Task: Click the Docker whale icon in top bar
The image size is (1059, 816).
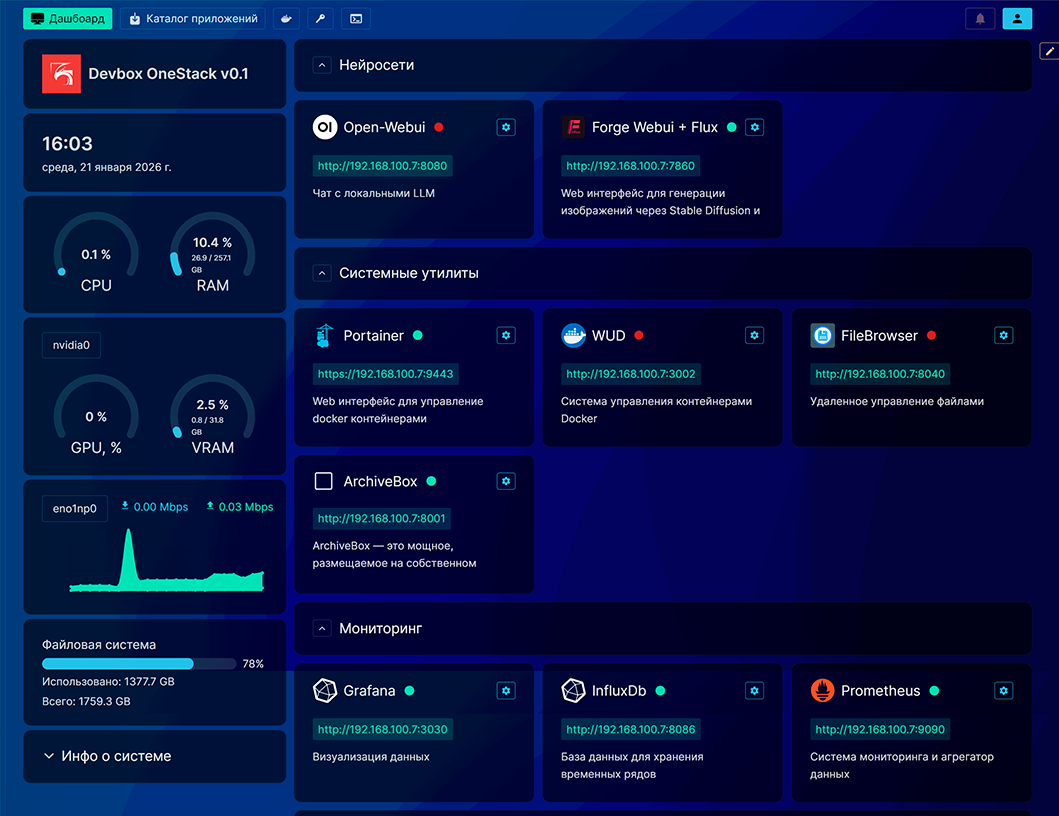Action: (x=287, y=19)
